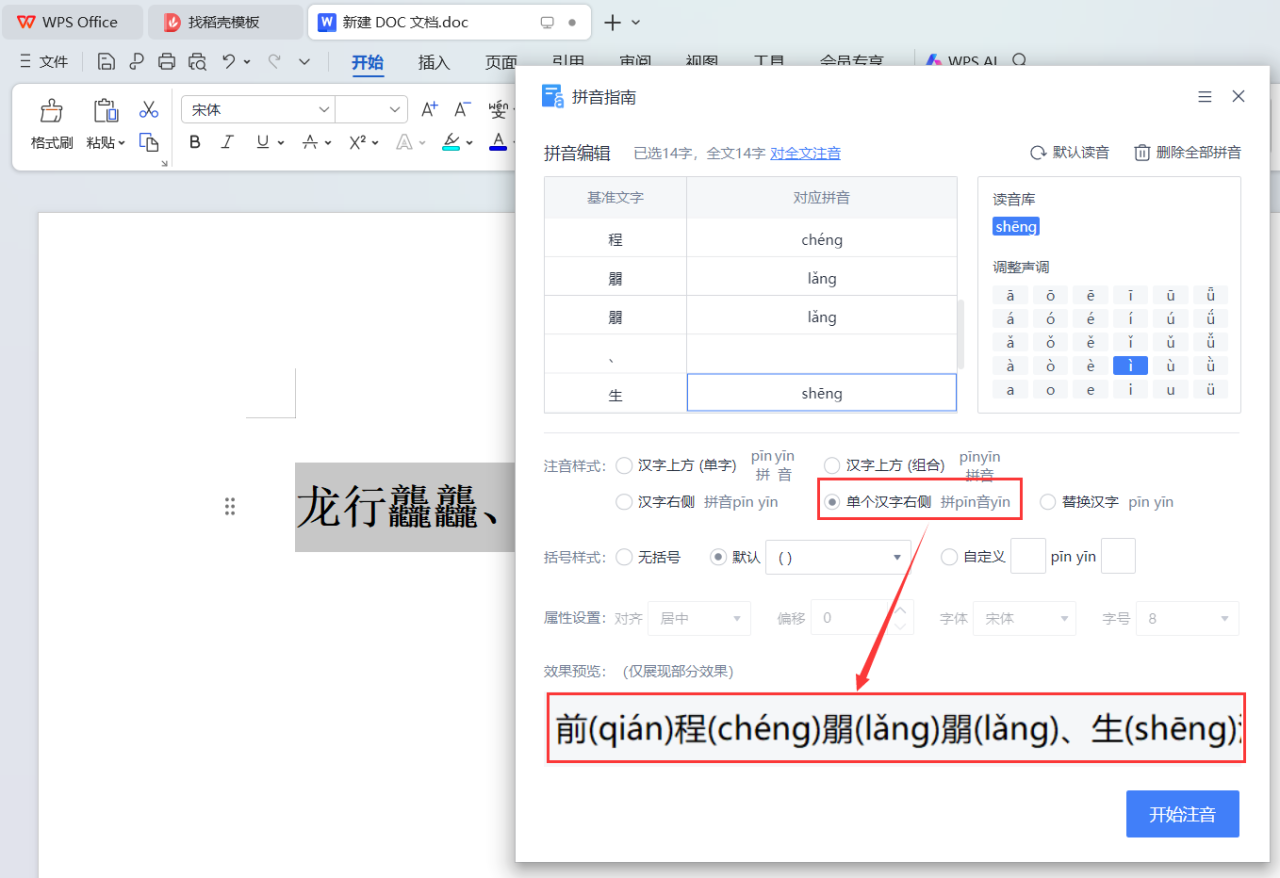
Task: Click the tone letter ü in last row
Action: click(x=1210, y=390)
